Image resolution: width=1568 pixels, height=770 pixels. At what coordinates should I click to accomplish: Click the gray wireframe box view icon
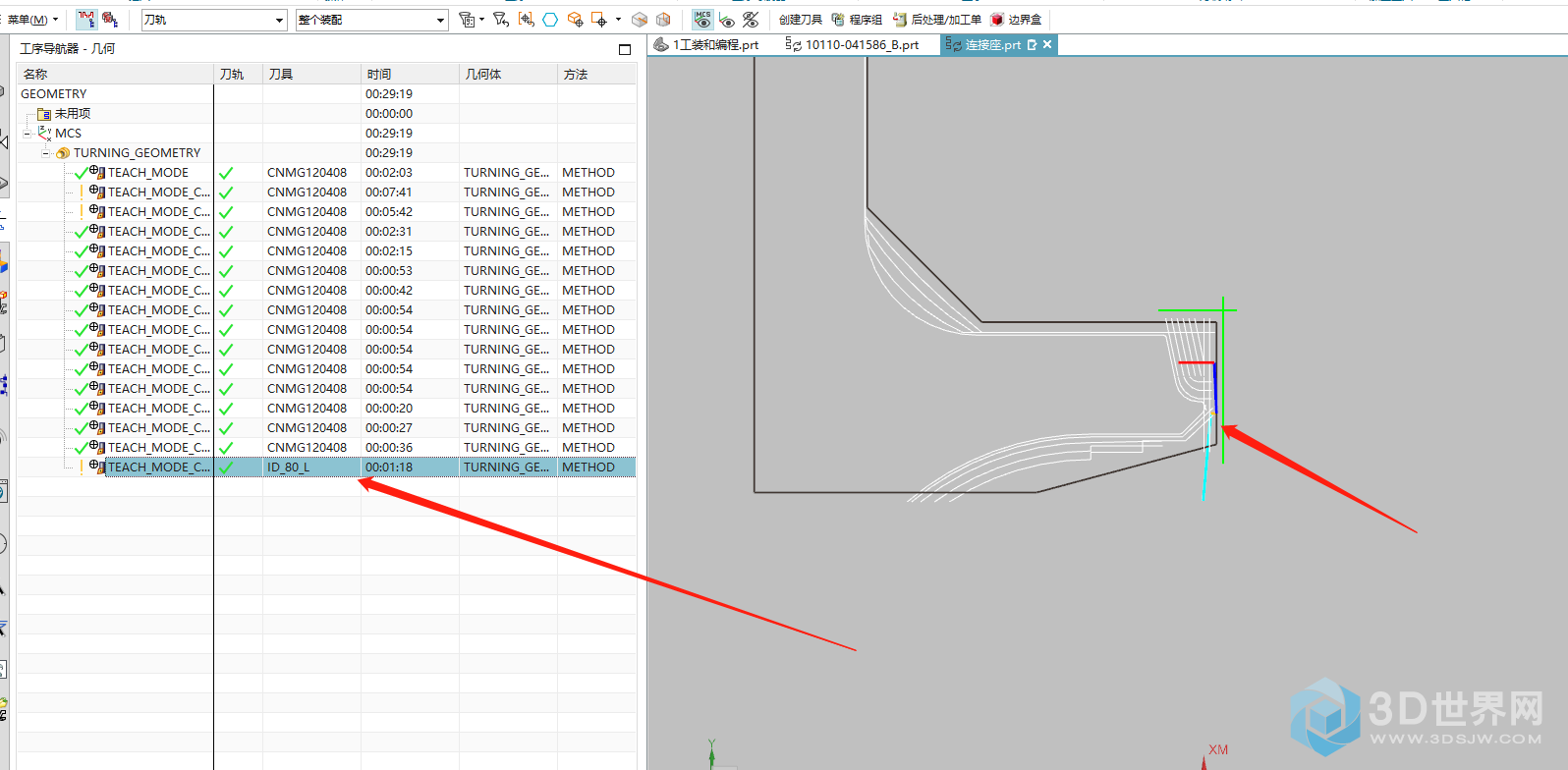pyautogui.click(x=663, y=20)
